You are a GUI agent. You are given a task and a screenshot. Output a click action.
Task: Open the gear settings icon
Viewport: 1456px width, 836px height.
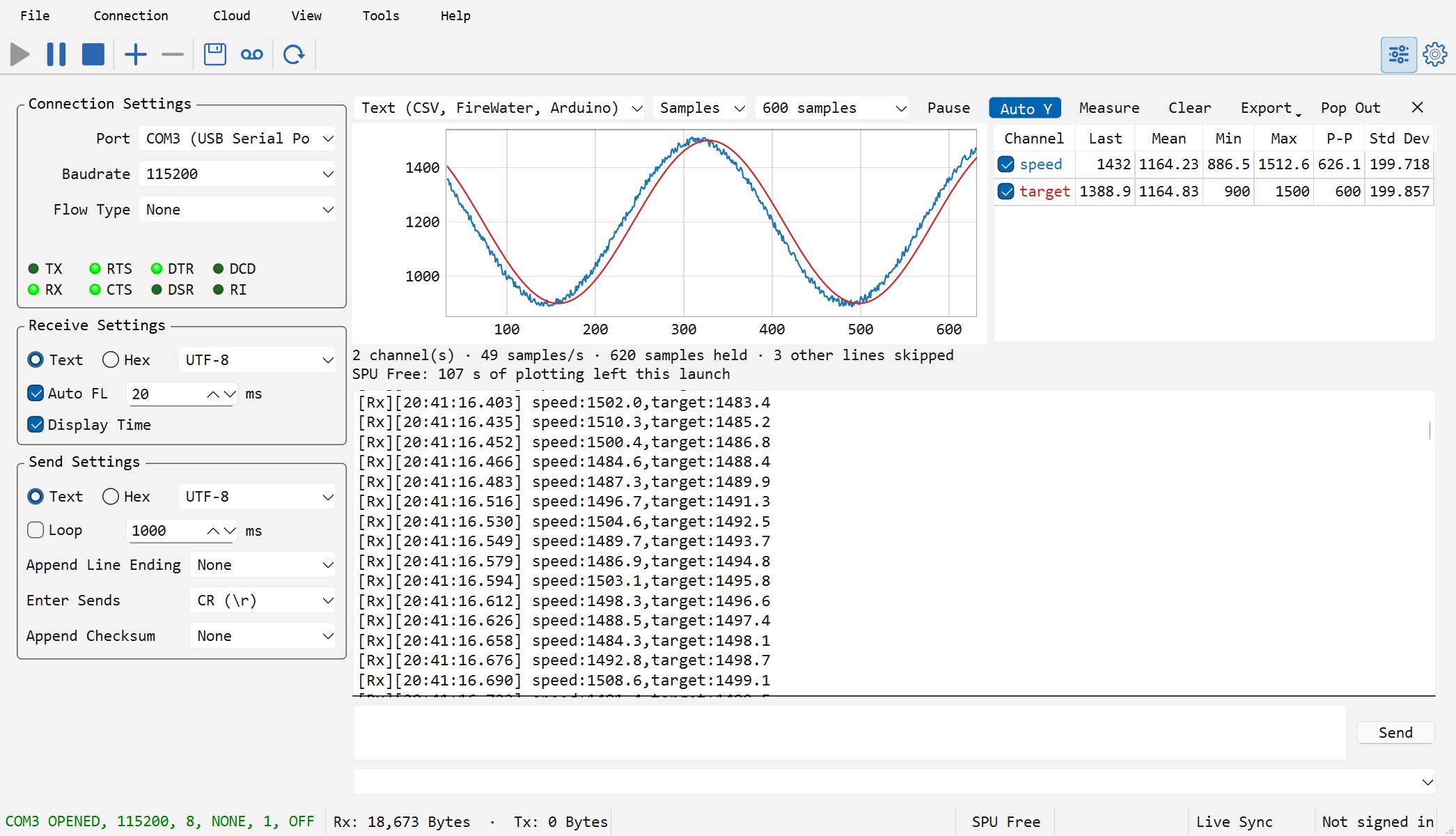pos(1435,54)
